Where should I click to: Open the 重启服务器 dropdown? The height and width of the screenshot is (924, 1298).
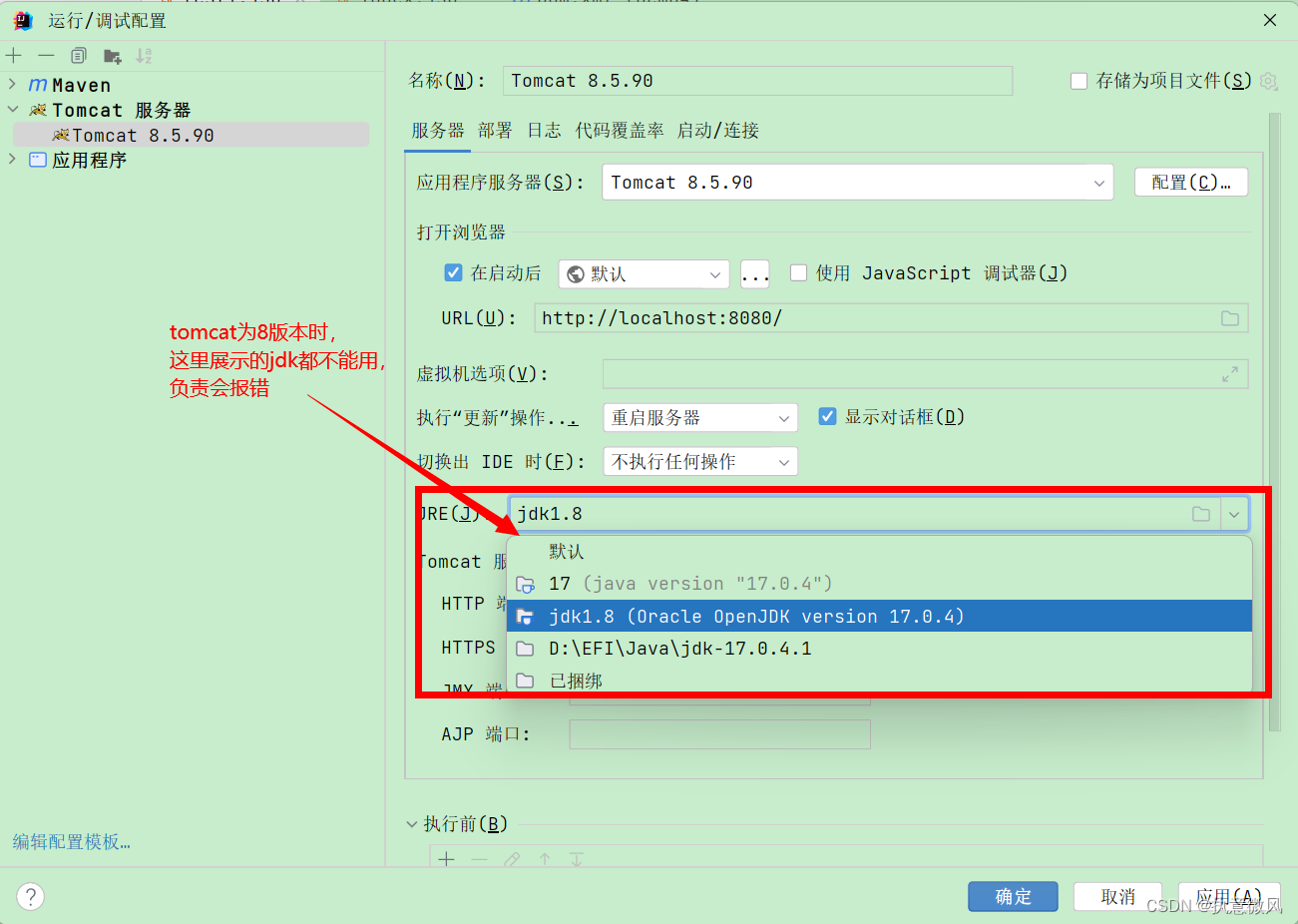tap(699, 416)
